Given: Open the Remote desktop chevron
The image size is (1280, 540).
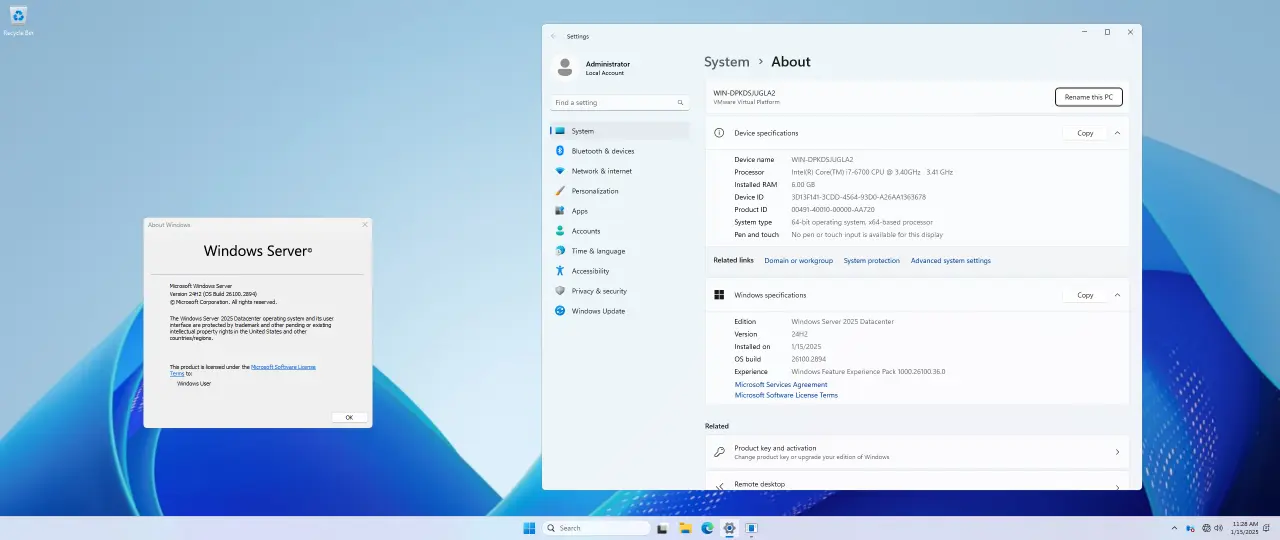Looking at the screenshot, I should (1117, 486).
